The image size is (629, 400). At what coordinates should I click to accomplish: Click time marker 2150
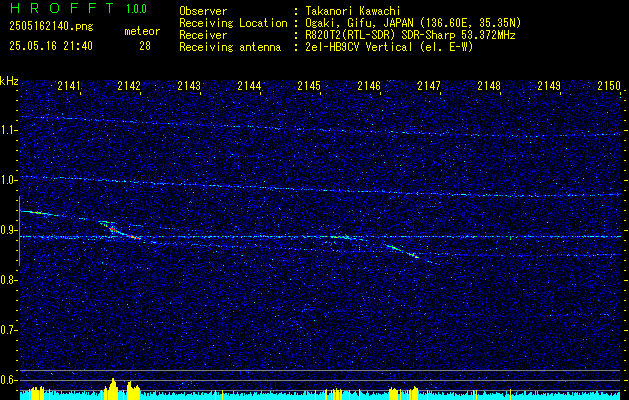(609, 86)
